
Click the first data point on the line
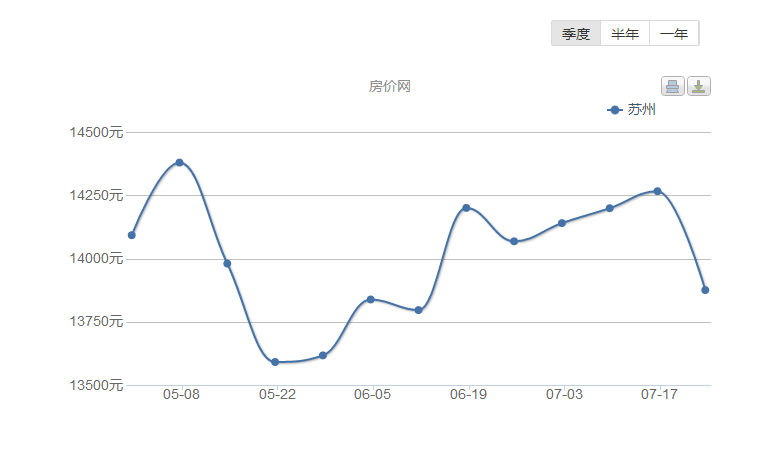click(132, 235)
